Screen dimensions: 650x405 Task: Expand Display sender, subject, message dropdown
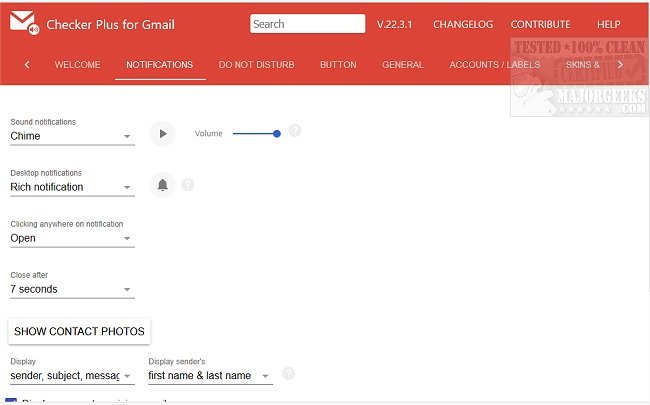click(72, 376)
